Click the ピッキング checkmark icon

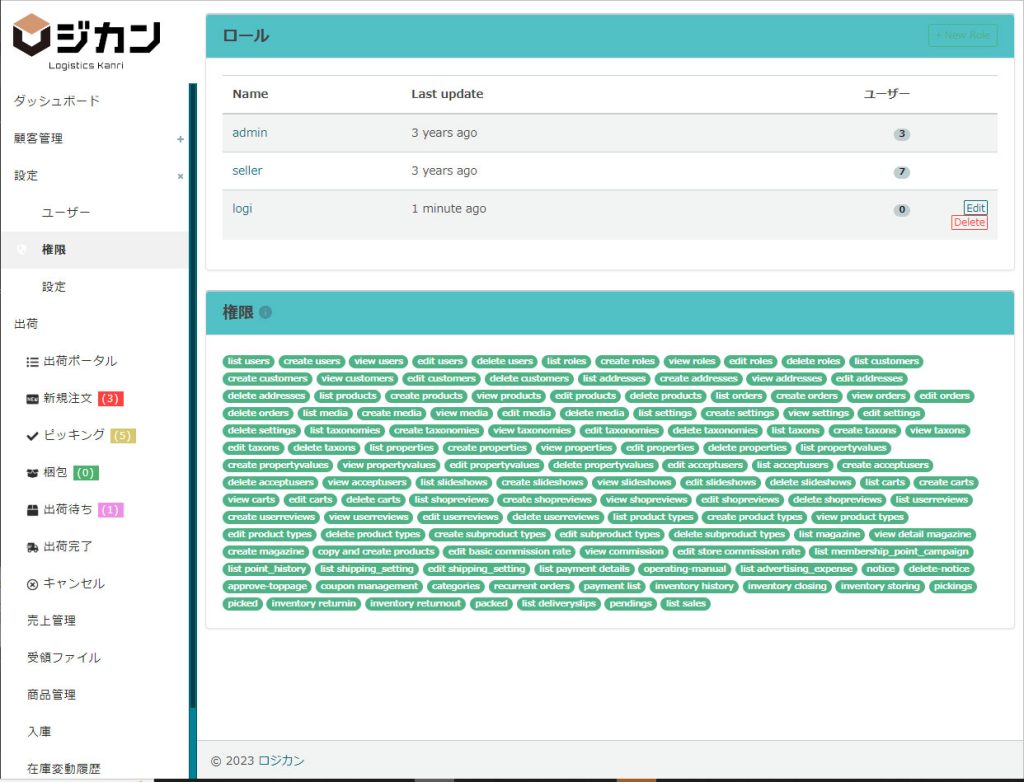32,436
